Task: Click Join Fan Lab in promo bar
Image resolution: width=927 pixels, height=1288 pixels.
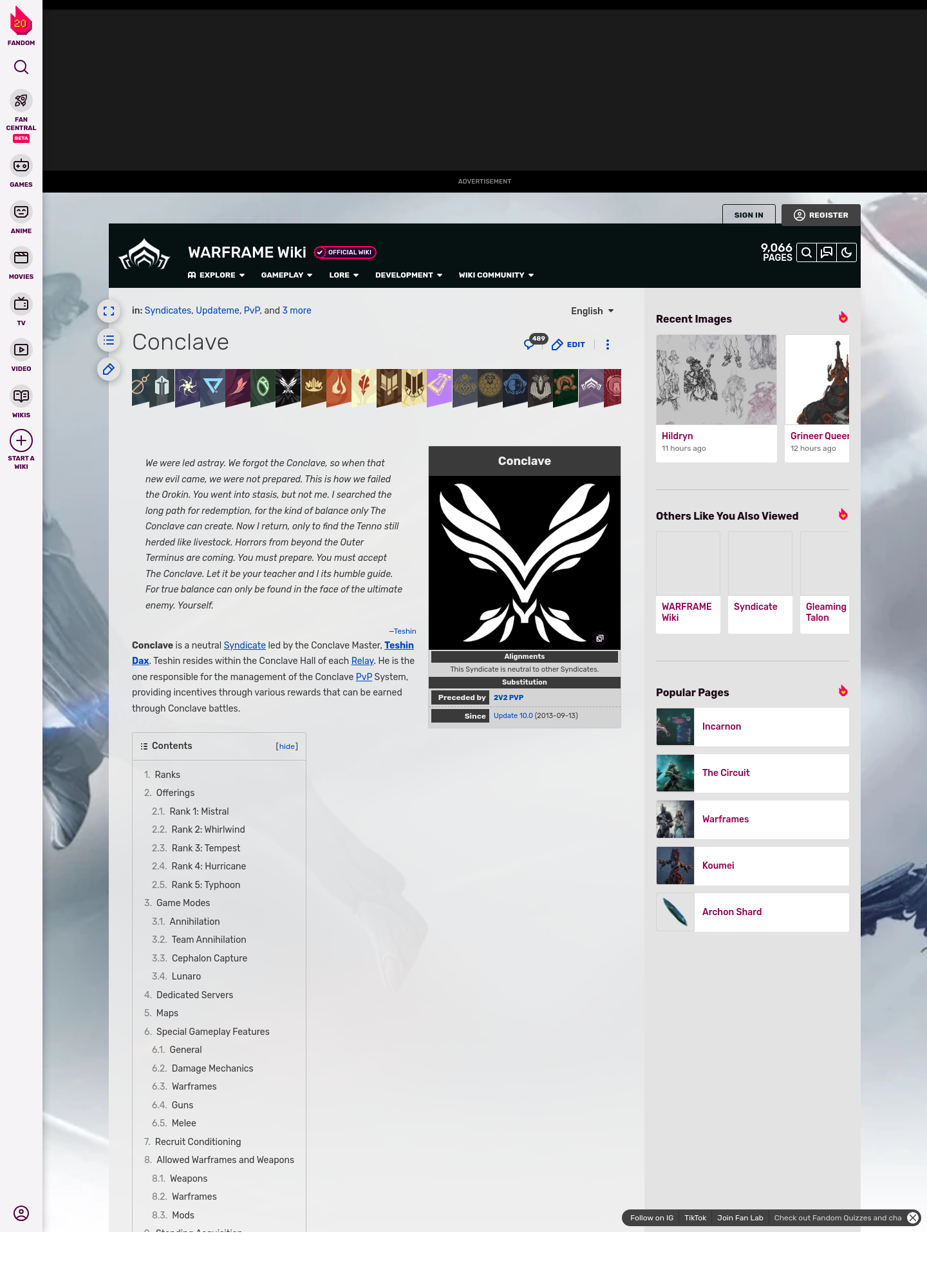Action: click(740, 1218)
